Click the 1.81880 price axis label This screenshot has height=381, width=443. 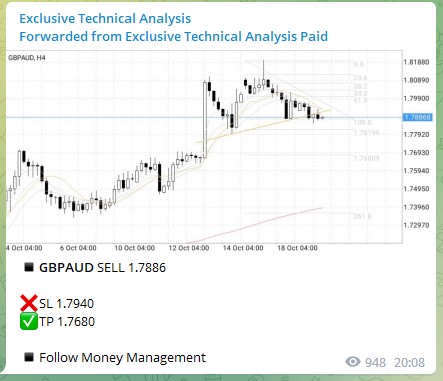click(x=416, y=62)
